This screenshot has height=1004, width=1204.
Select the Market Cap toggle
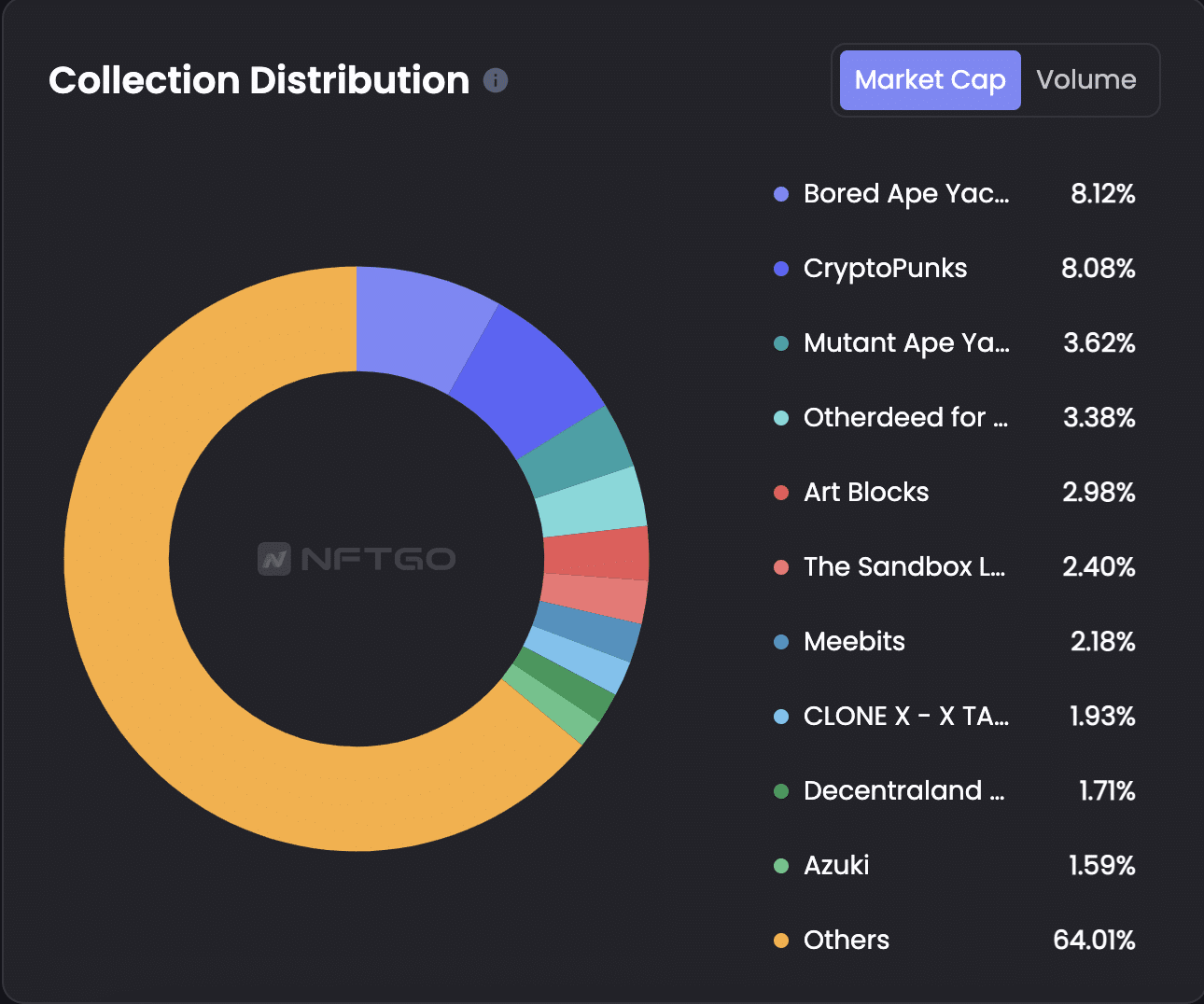(929, 80)
